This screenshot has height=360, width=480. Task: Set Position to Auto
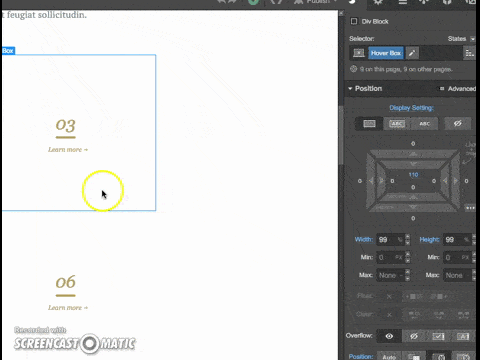tap(389, 356)
